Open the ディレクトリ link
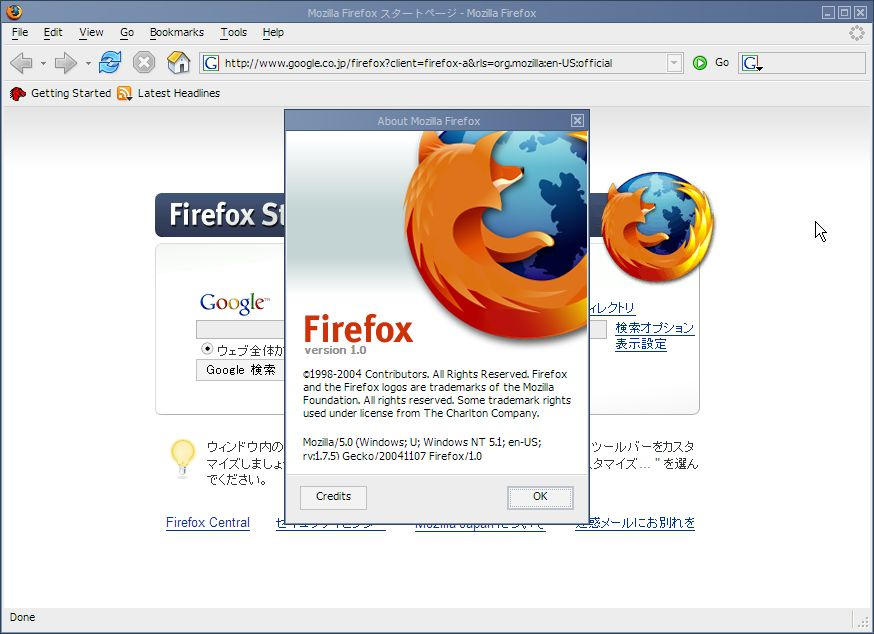 [x=612, y=308]
